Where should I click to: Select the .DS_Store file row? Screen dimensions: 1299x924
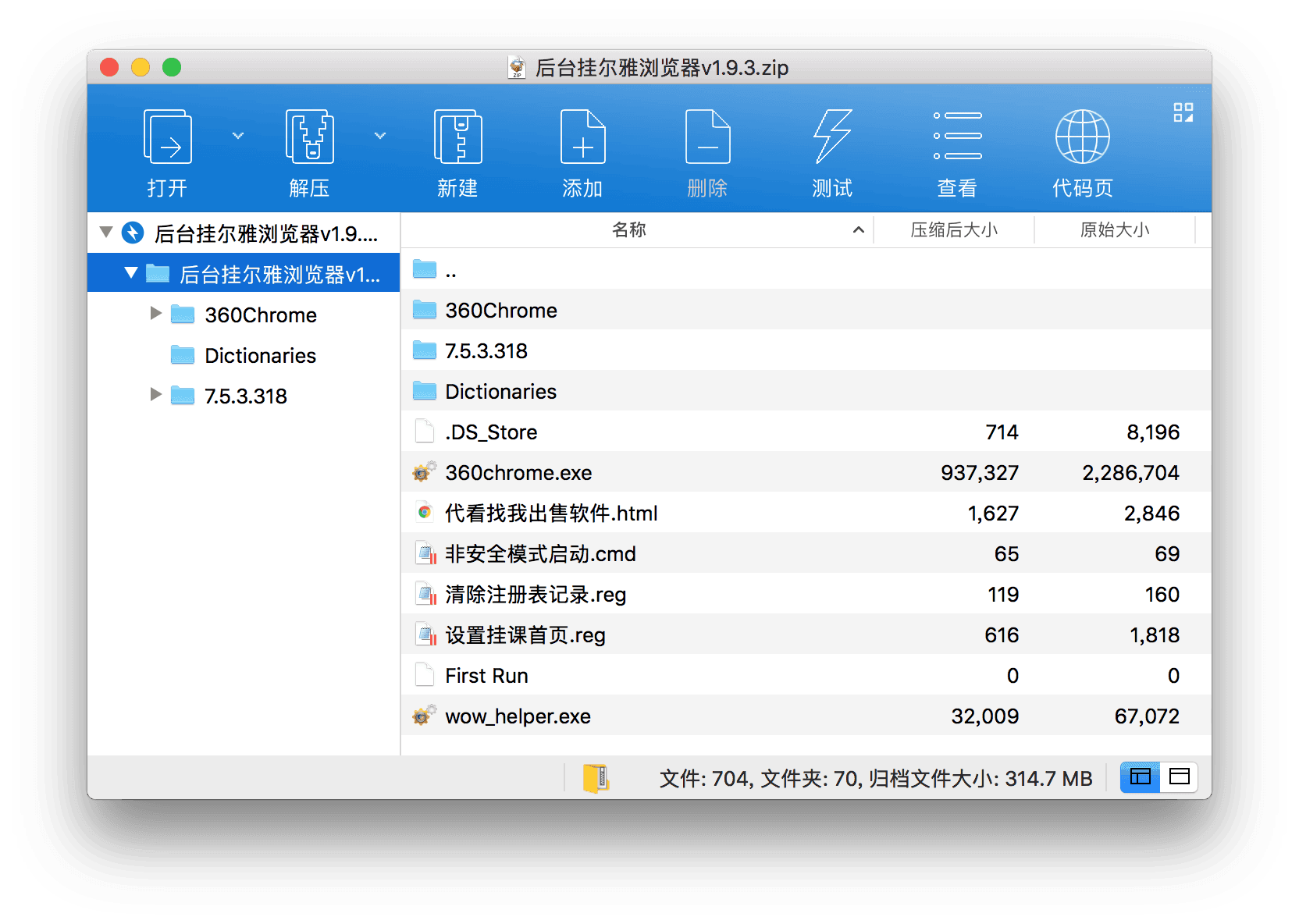pyautogui.click(x=806, y=432)
